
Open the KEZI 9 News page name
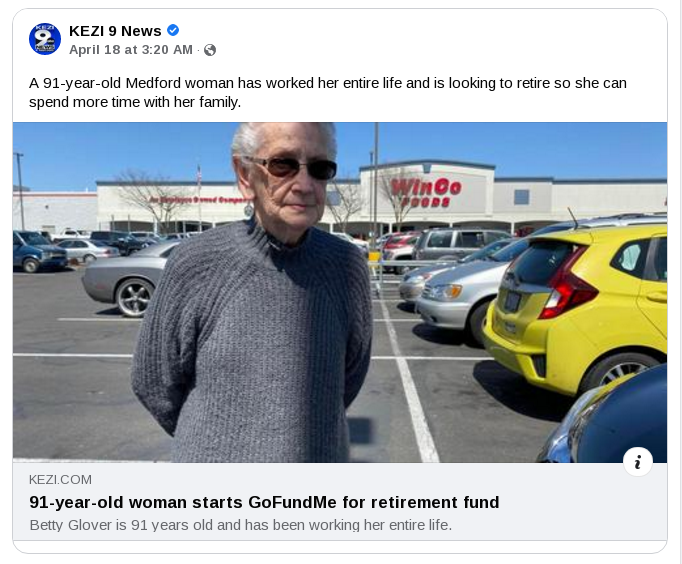pos(115,30)
